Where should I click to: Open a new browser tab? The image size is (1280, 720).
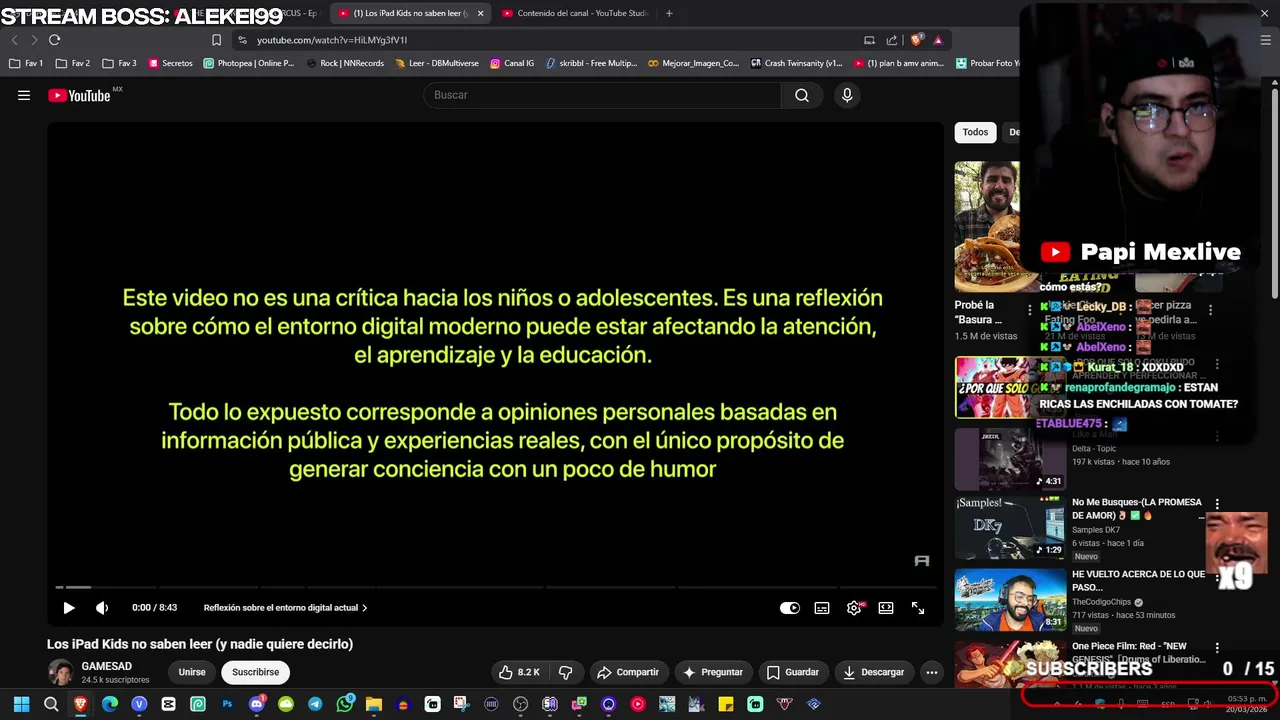pos(669,13)
